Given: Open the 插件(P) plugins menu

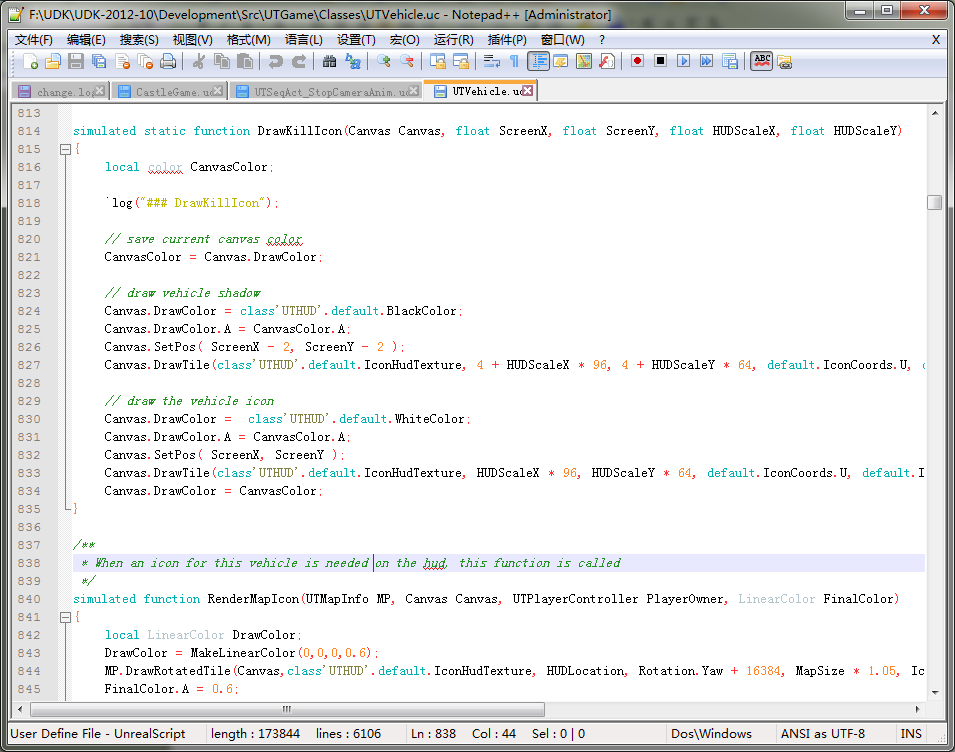Looking at the screenshot, I should [507, 39].
